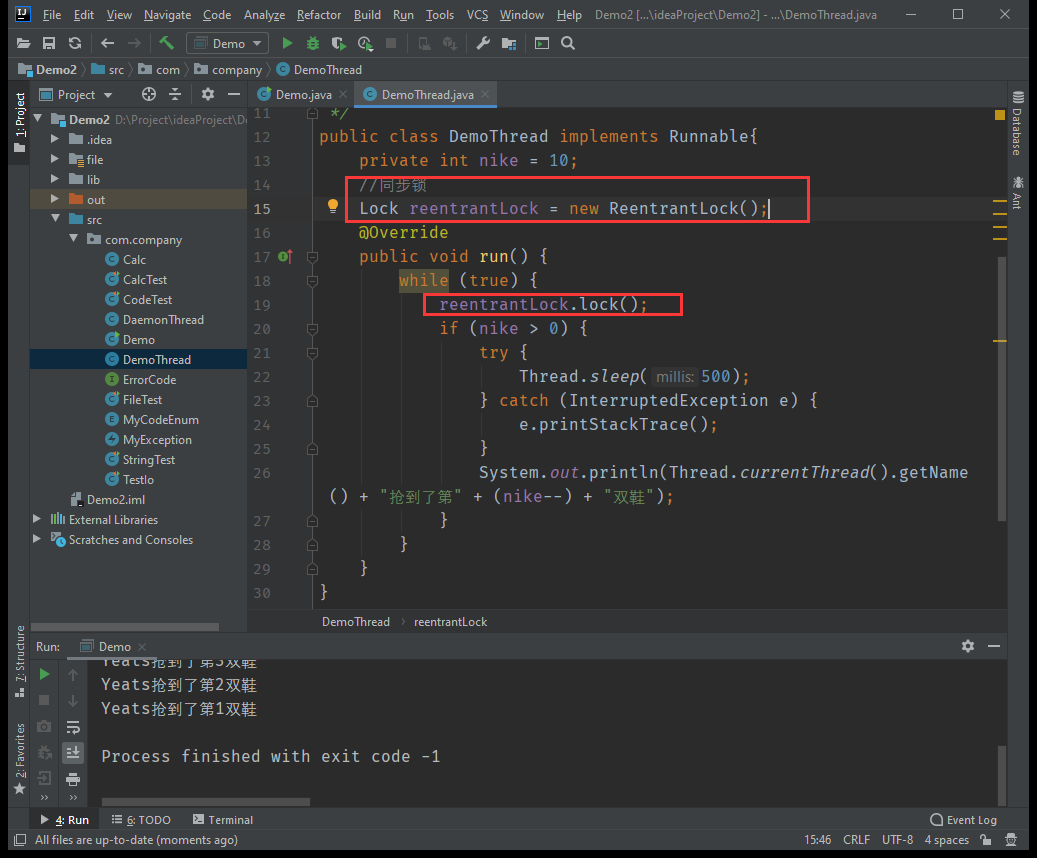
Task: Toggle soft-wrap in Run console
Action: [x=73, y=727]
